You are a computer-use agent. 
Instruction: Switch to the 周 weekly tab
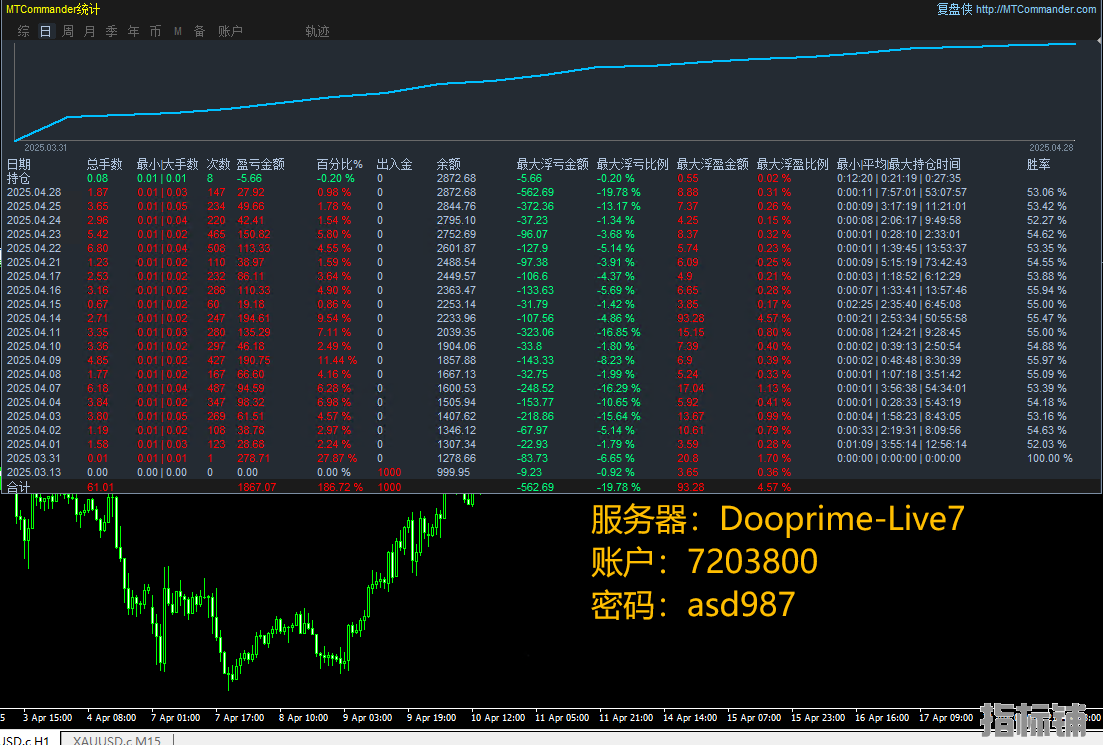(68, 31)
